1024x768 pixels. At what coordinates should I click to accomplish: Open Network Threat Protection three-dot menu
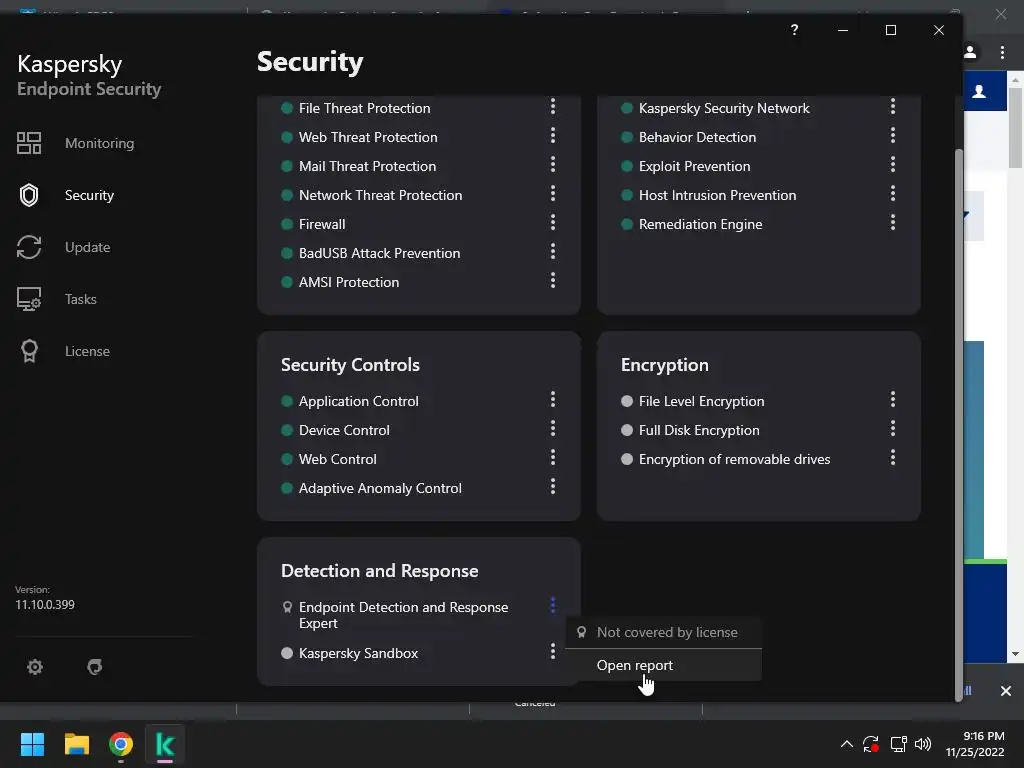(x=552, y=193)
